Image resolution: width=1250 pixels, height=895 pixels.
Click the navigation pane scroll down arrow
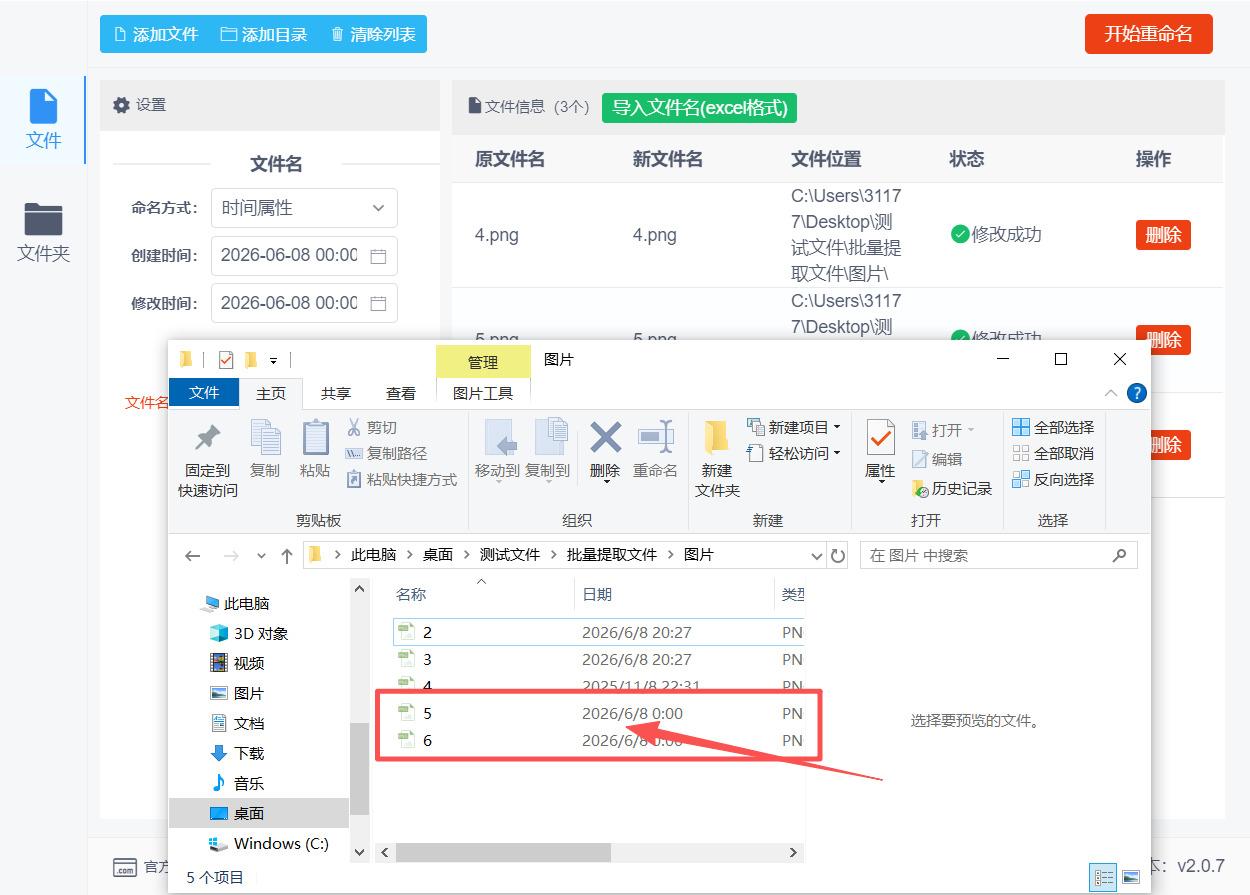click(x=360, y=852)
